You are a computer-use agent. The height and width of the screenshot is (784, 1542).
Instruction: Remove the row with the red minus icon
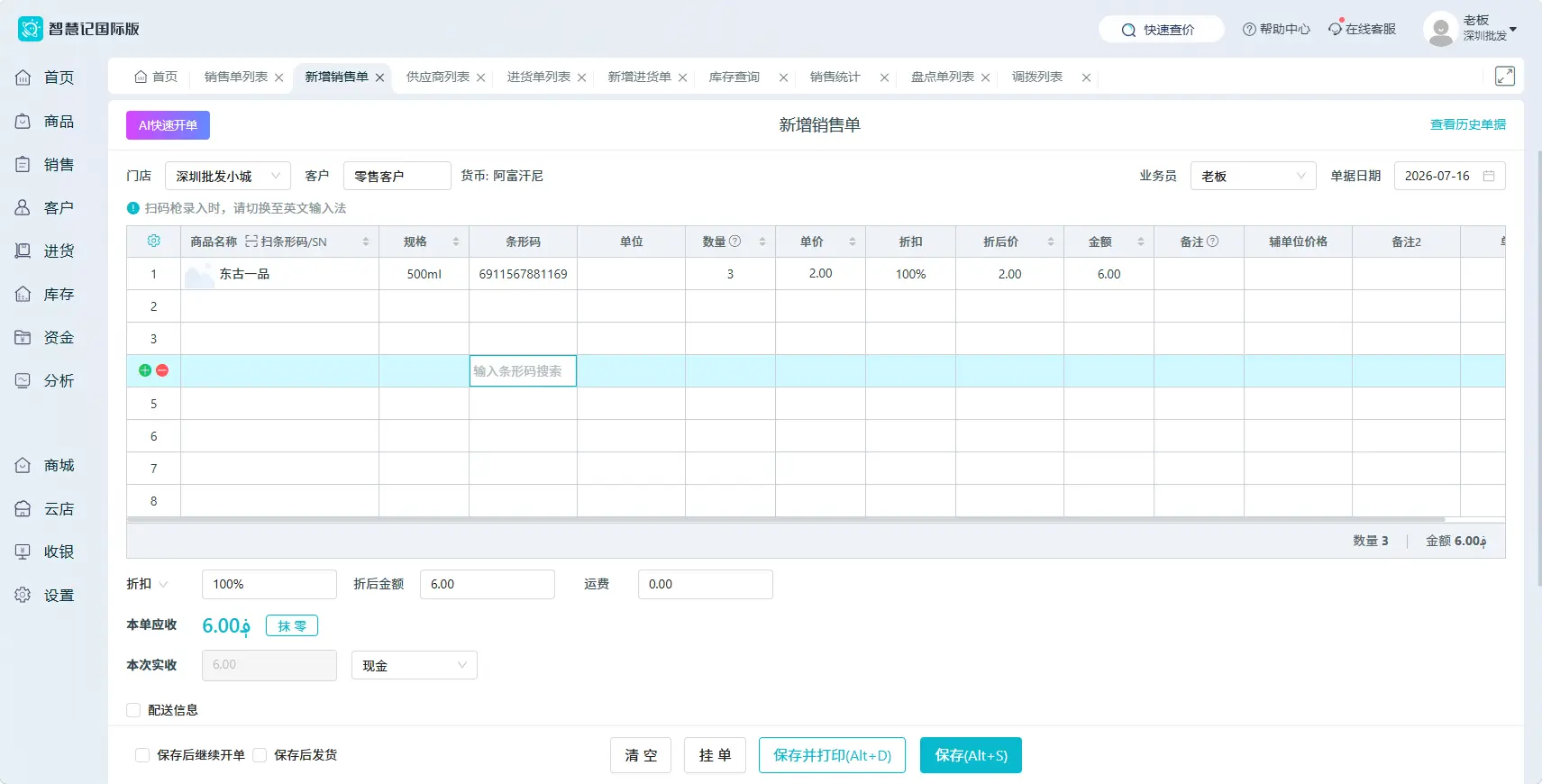[x=162, y=370]
